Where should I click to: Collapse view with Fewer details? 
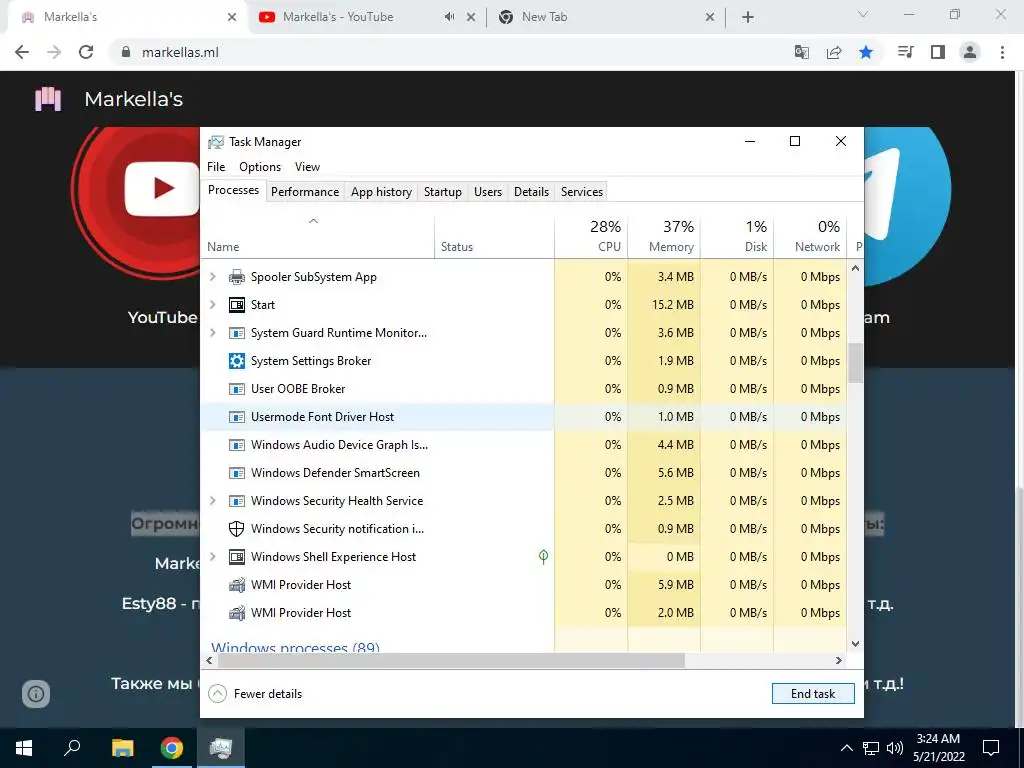(255, 694)
